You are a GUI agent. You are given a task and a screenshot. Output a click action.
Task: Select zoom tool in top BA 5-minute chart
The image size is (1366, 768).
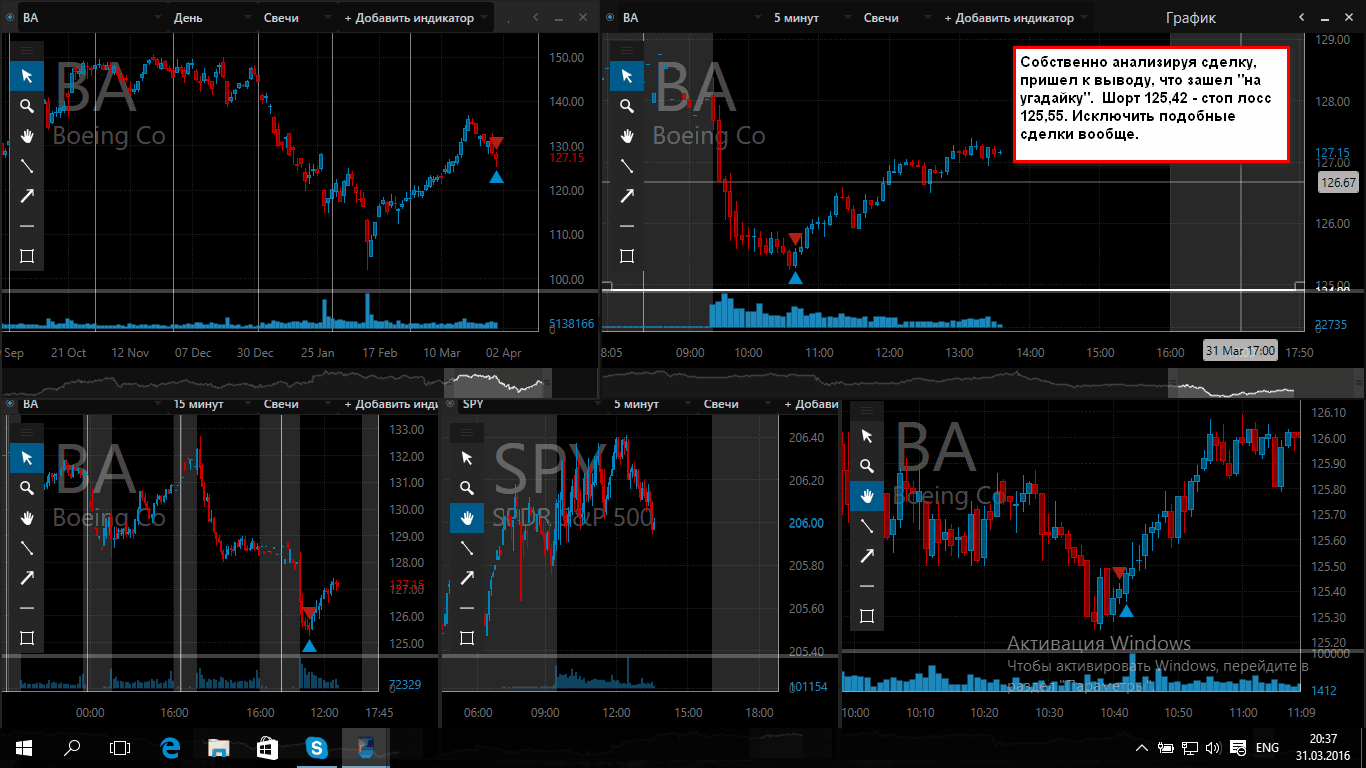coord(627,106)
